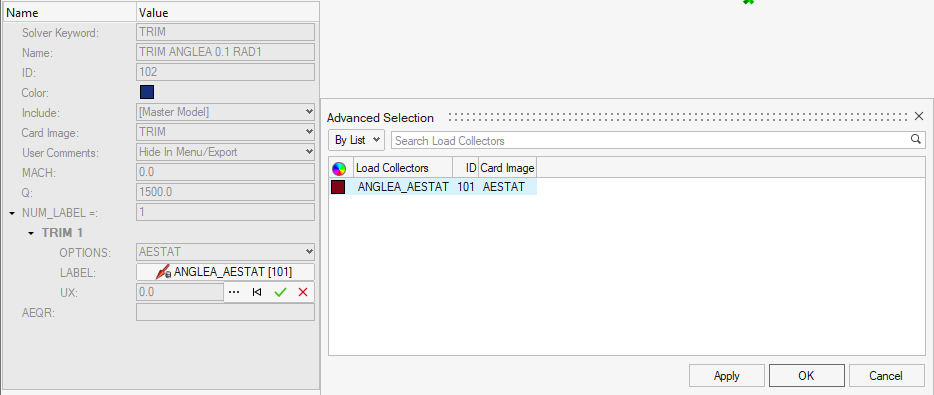
Task: Click the dark red ANGLEA_AESTAT color swatch
Action: (338, 187)
